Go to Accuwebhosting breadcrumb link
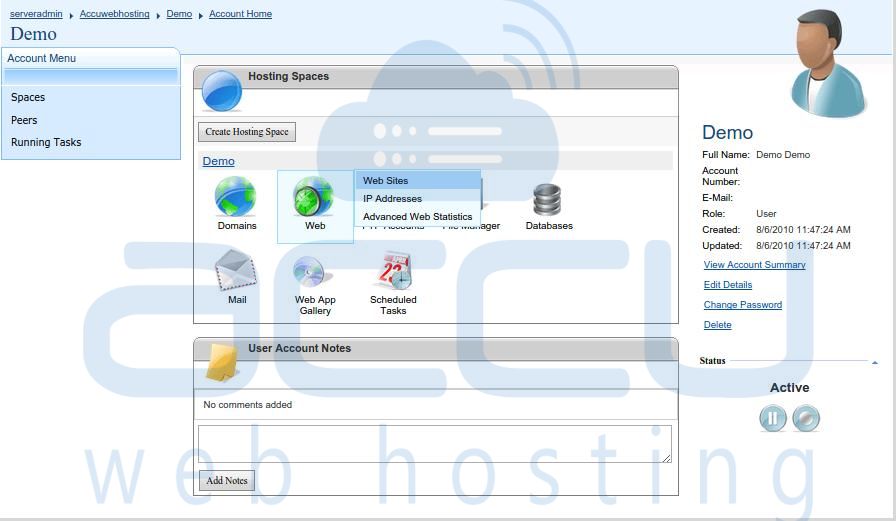896x521 pixels. click(114, 14)
